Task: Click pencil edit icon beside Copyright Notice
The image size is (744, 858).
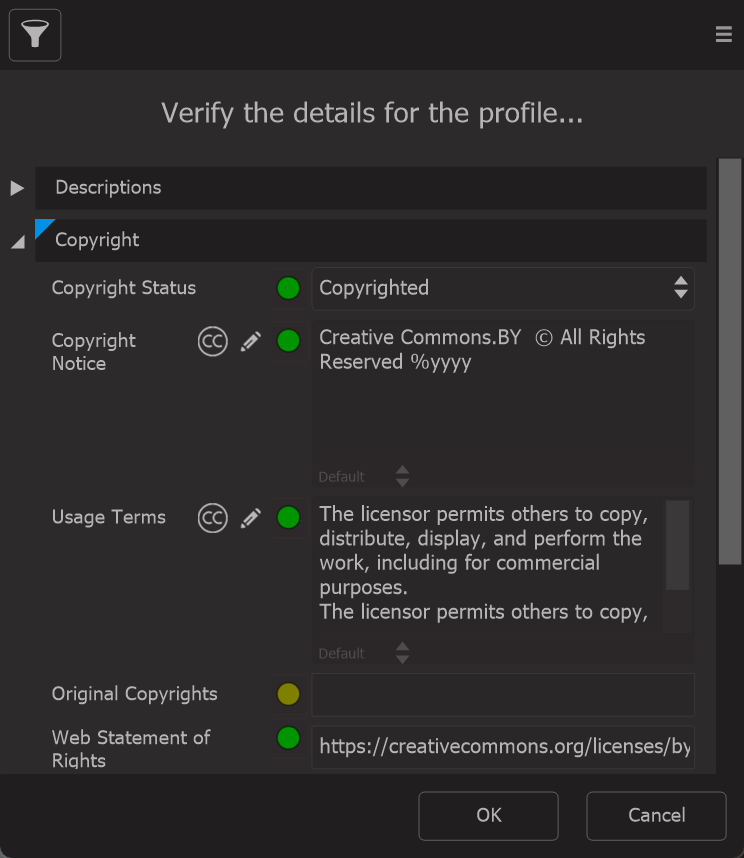Action: tap(251, 341)
